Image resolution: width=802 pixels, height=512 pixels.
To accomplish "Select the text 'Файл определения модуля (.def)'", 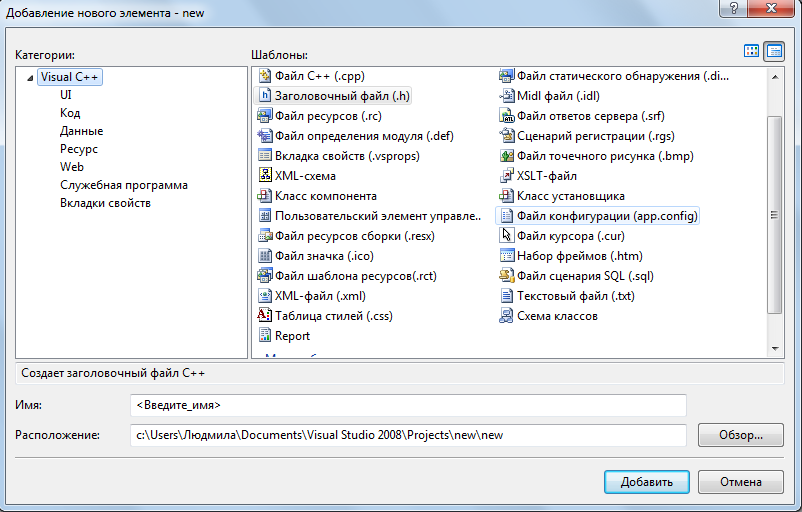I will pos(364,136).
